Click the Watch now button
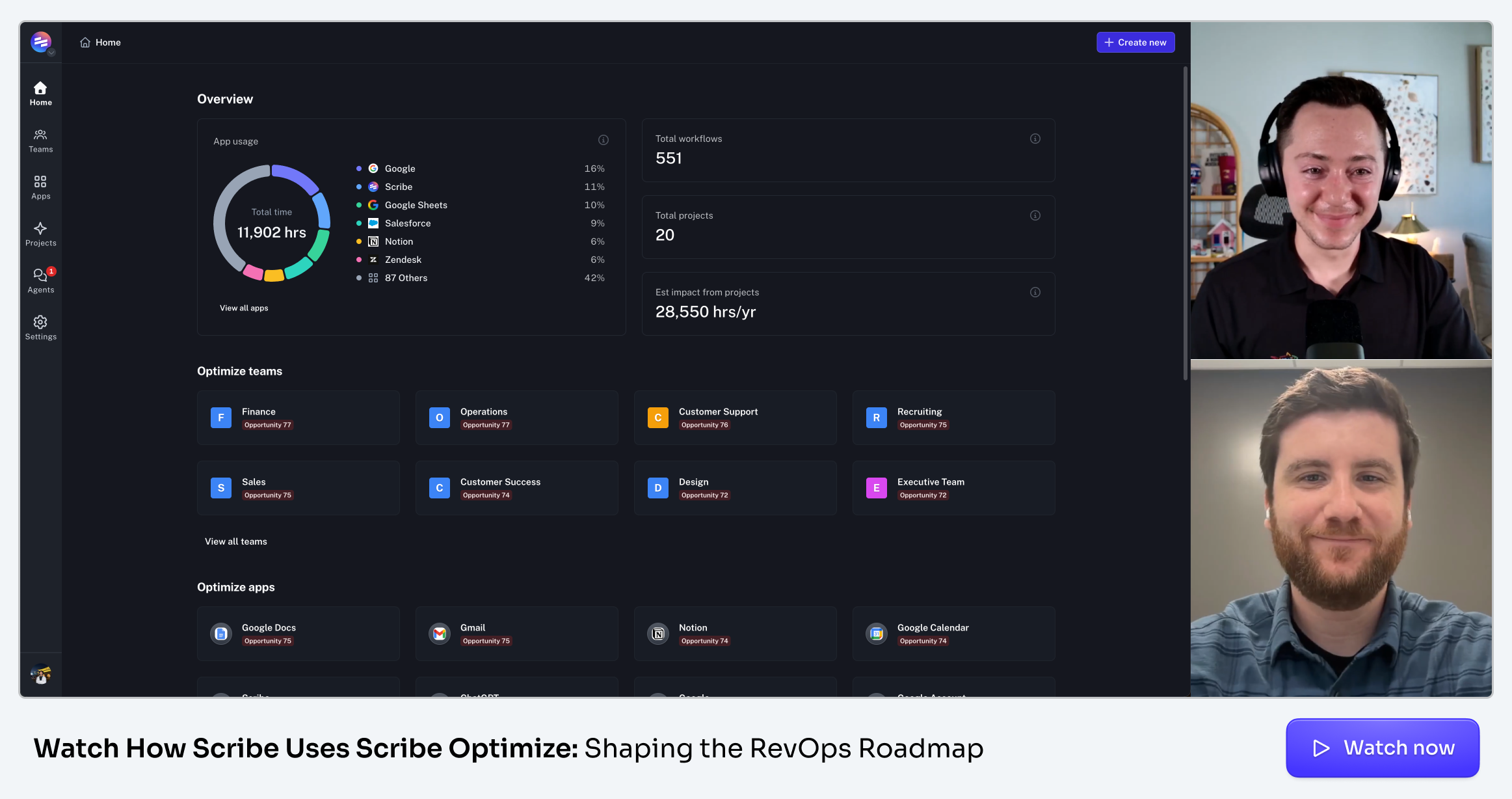1512x799 pixels. (1382, 748)
